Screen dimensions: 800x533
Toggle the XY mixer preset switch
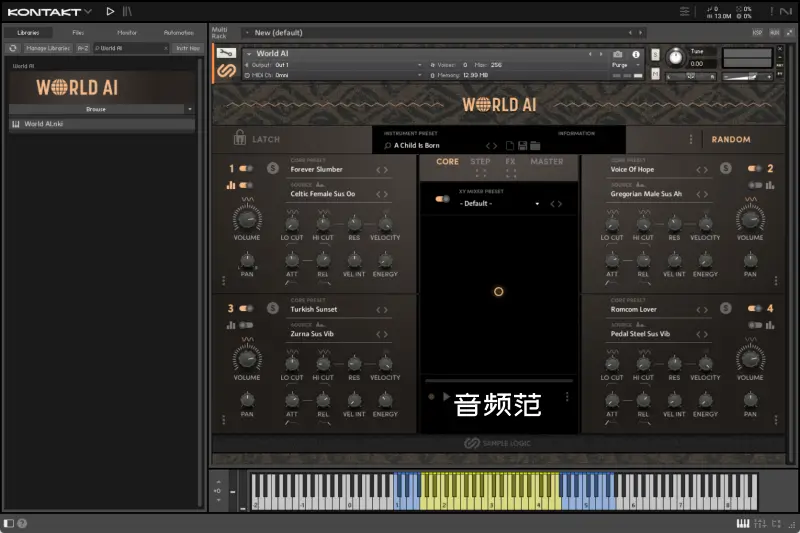442,199
